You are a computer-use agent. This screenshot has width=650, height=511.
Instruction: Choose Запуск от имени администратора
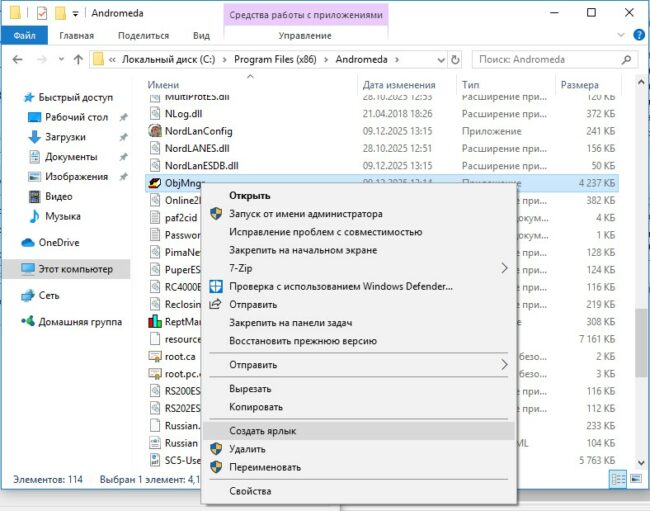[305, 214]
